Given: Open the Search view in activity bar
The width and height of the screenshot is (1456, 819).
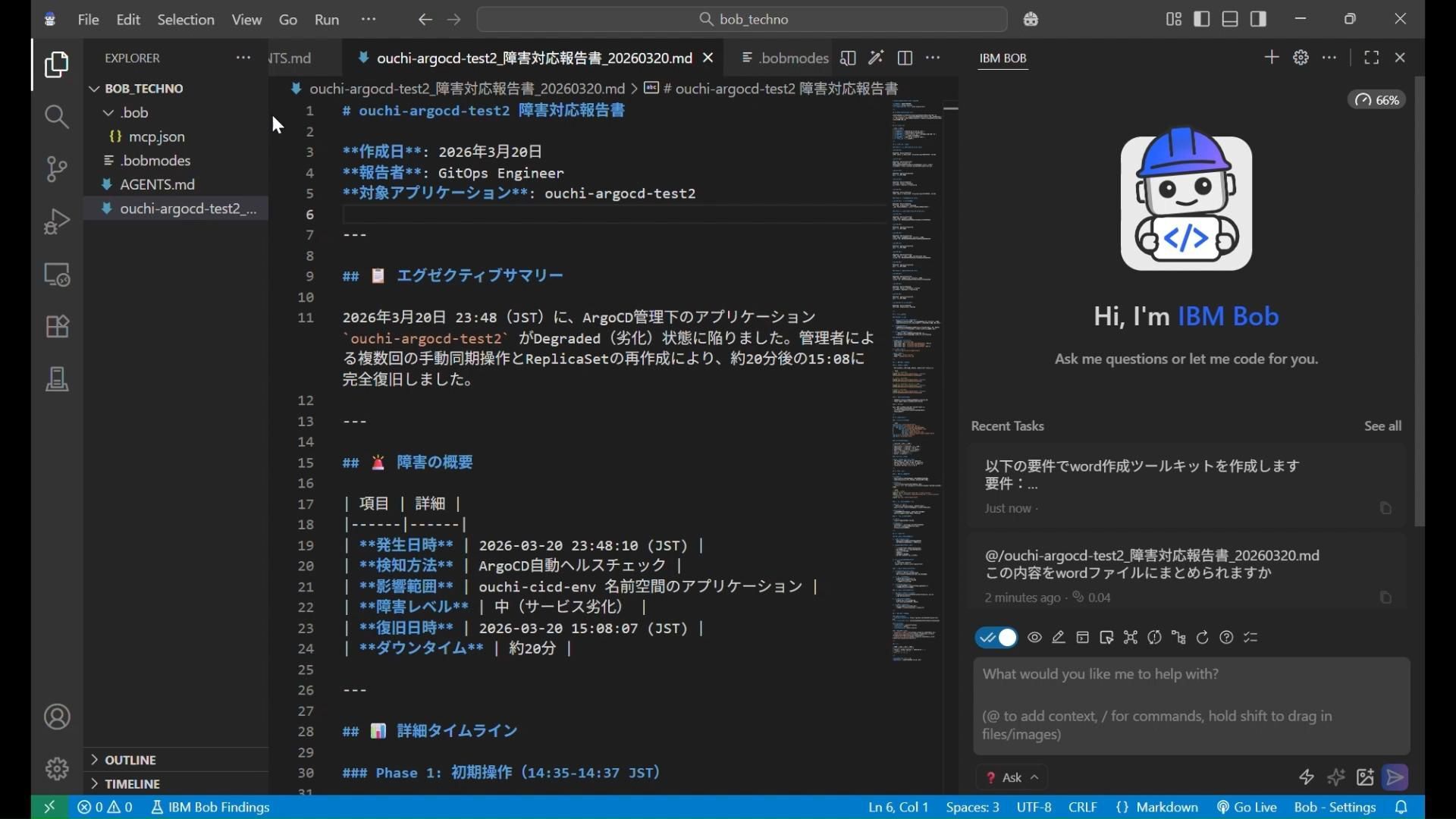Looking at the screenshot, I should (57, 116).
